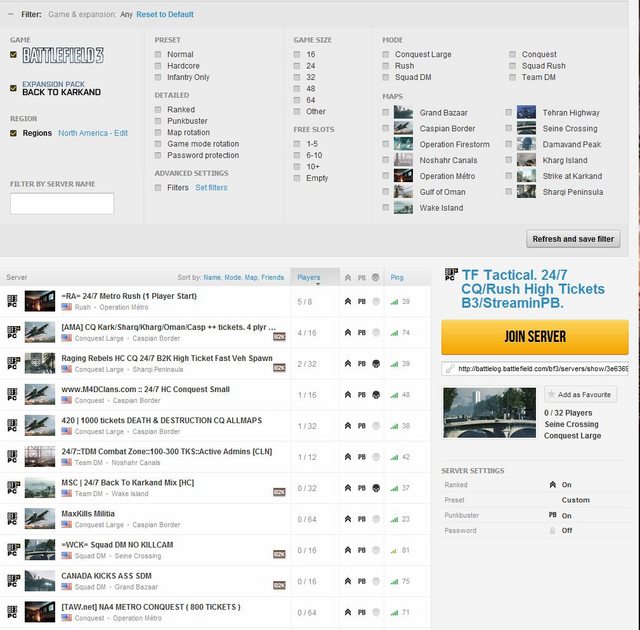The height and width of the screenshot is (630, 640).
Task: Check the Empty free slots option
Action: [297, 178]
